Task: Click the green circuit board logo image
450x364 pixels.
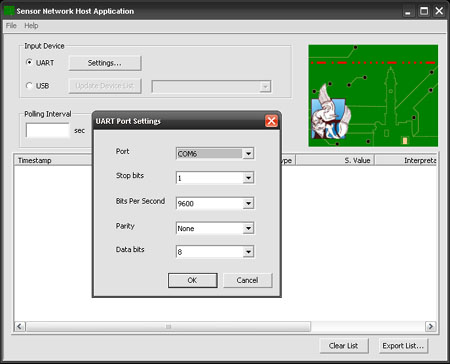Action: [x=373, y=96]
